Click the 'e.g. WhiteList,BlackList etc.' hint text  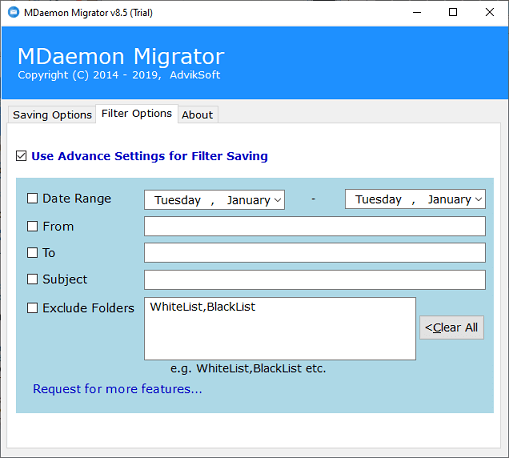coord(248,369)
